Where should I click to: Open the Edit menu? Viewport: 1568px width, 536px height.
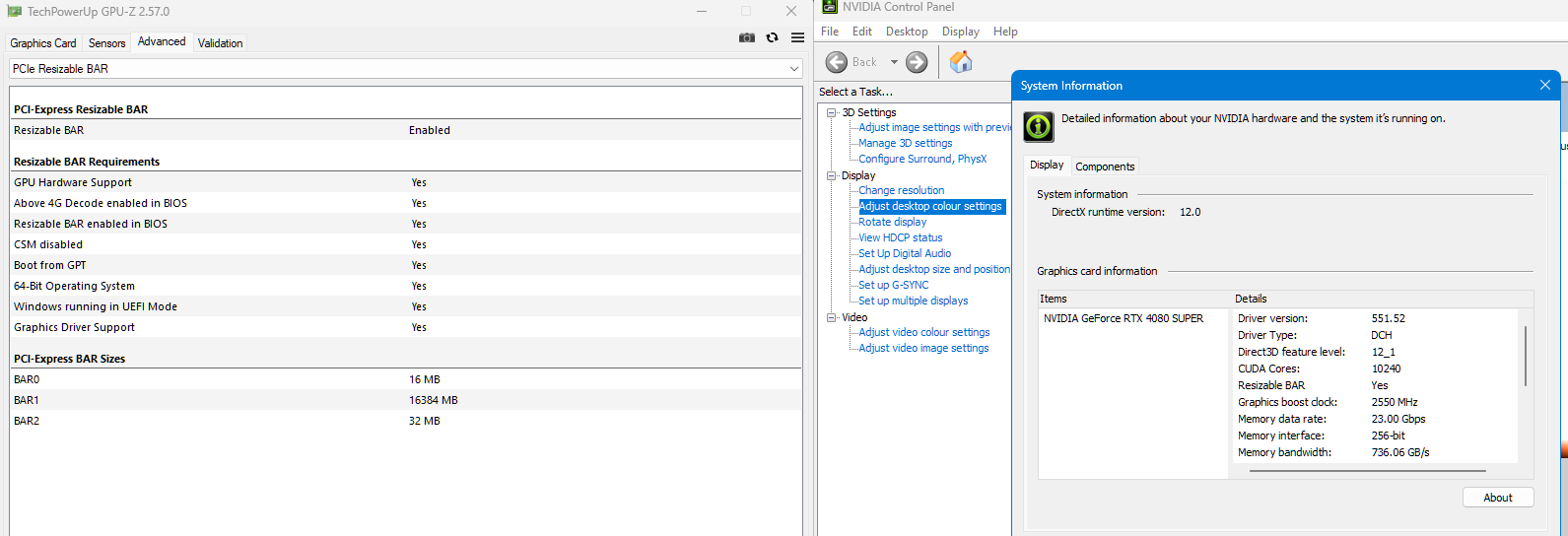click(x=862, y=32)
